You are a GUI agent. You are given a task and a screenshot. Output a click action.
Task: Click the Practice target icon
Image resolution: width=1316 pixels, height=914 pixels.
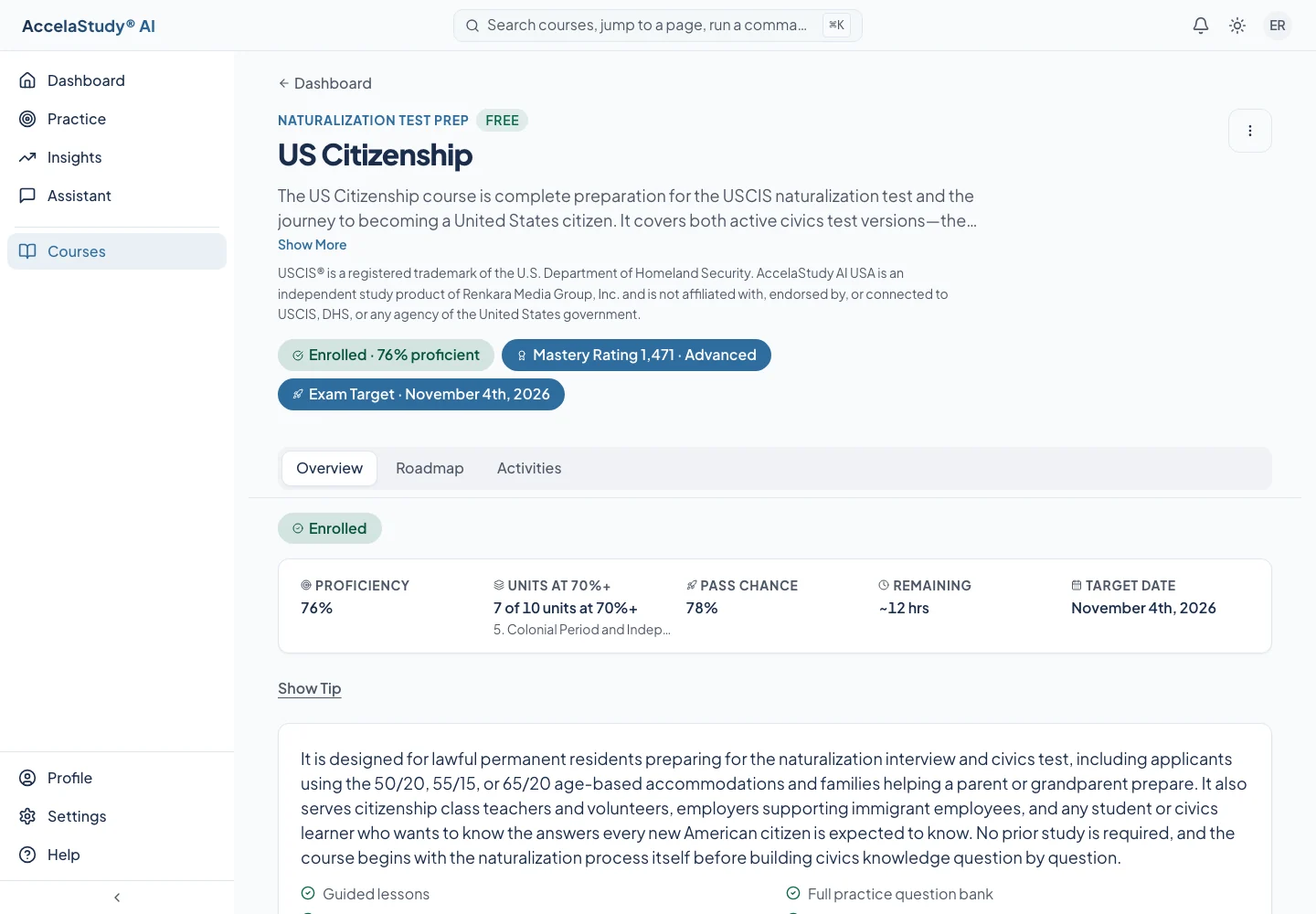(27, 119)
